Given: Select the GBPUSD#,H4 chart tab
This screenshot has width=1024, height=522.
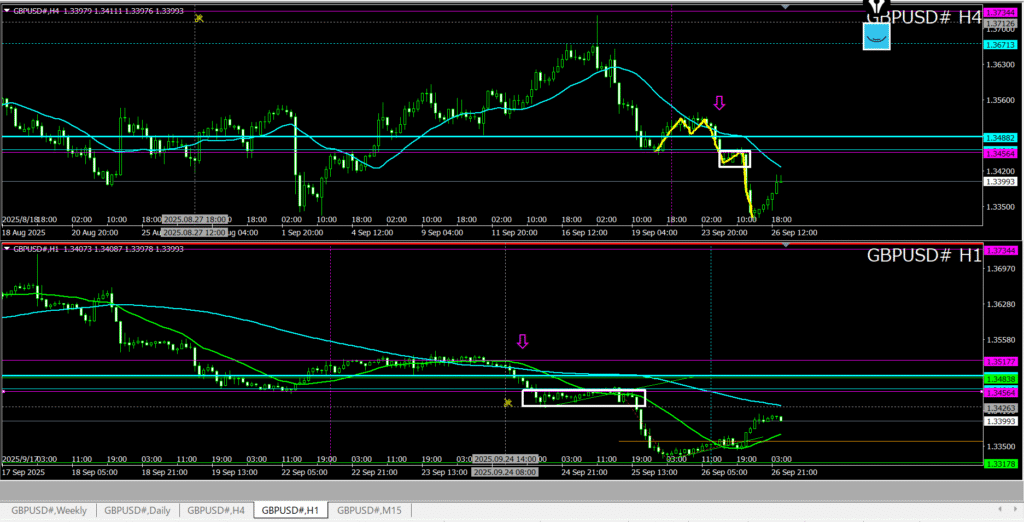Looking at the screenshot, I should click(x=216, y=510).
